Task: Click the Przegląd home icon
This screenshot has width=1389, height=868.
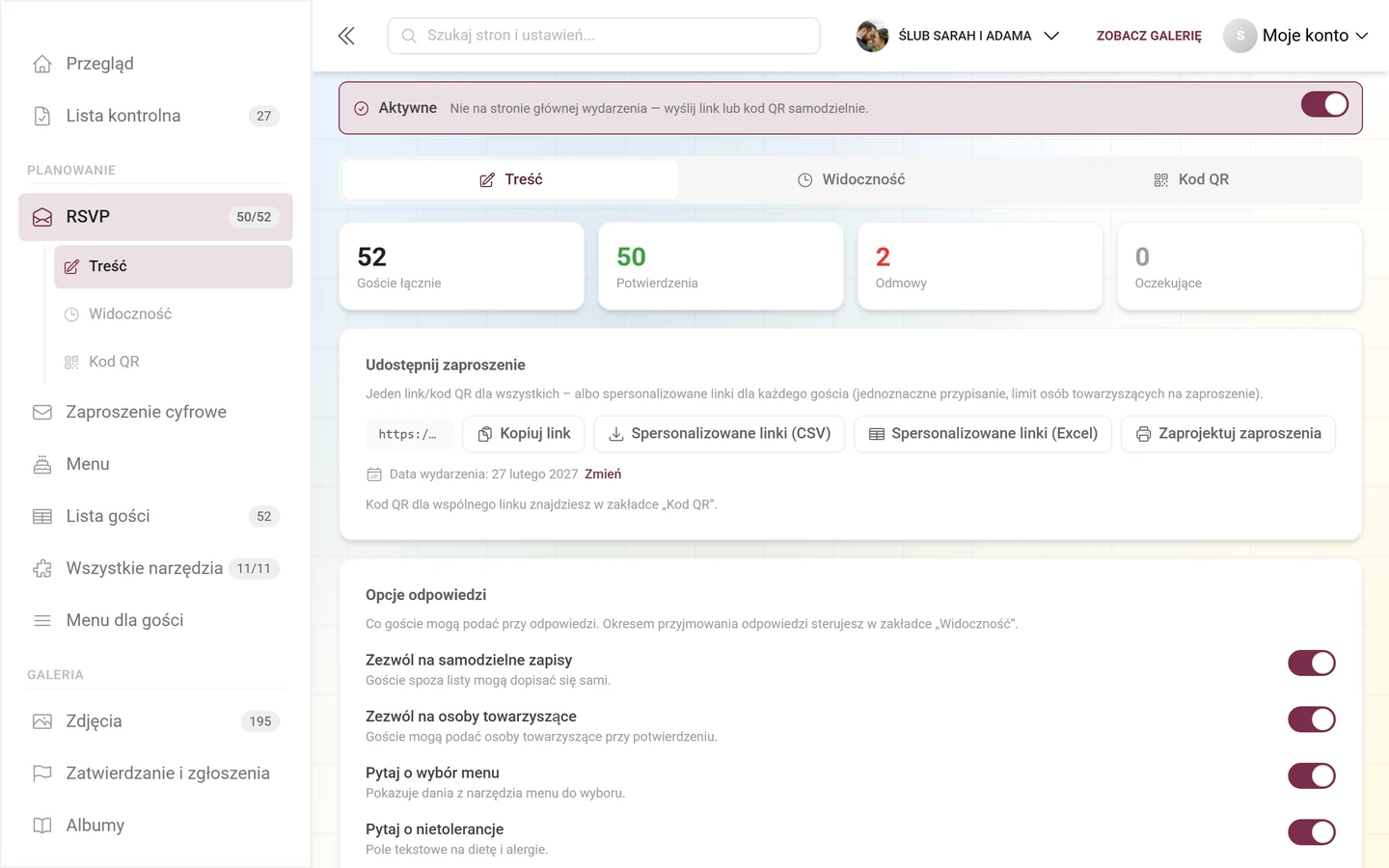Action: tap(42, 64)
